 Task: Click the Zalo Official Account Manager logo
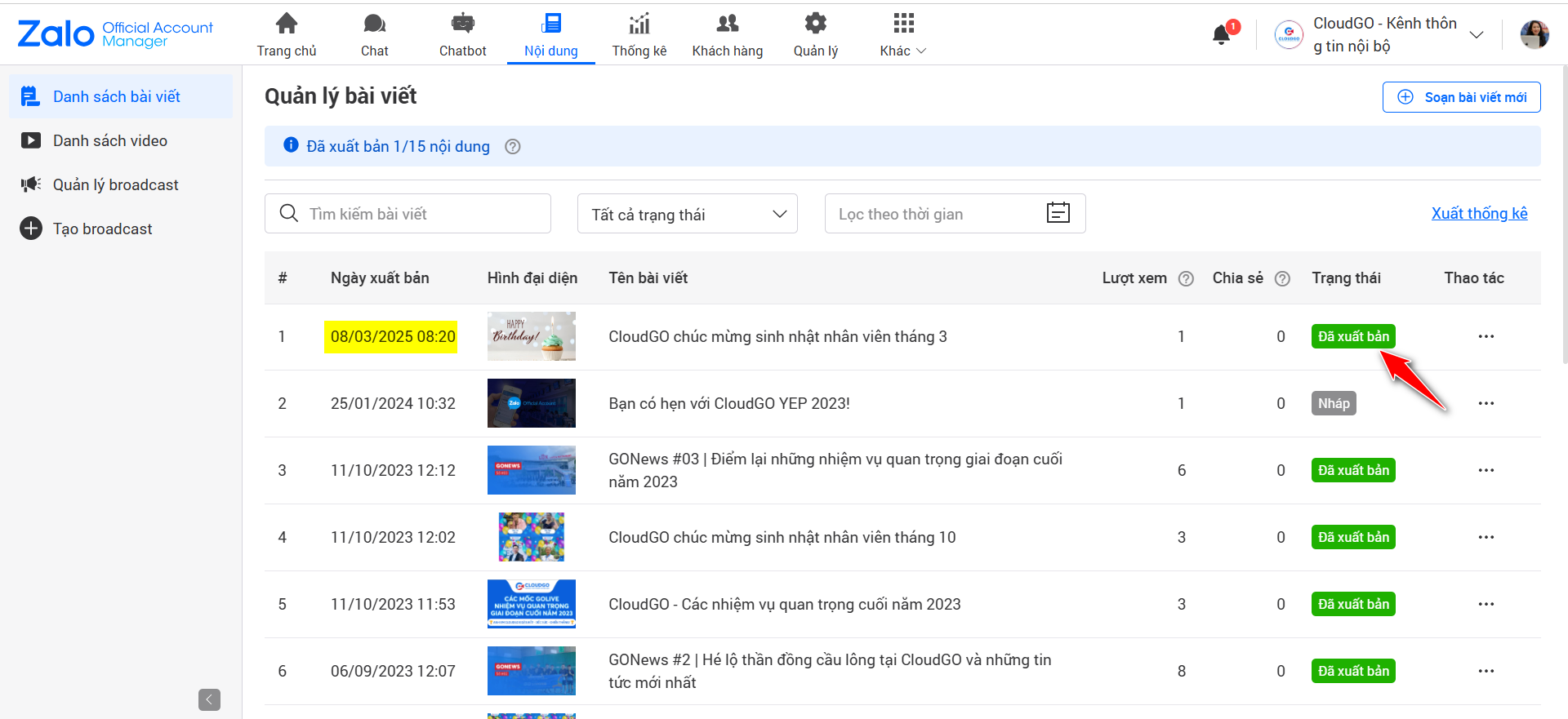(x=115, y=34)
